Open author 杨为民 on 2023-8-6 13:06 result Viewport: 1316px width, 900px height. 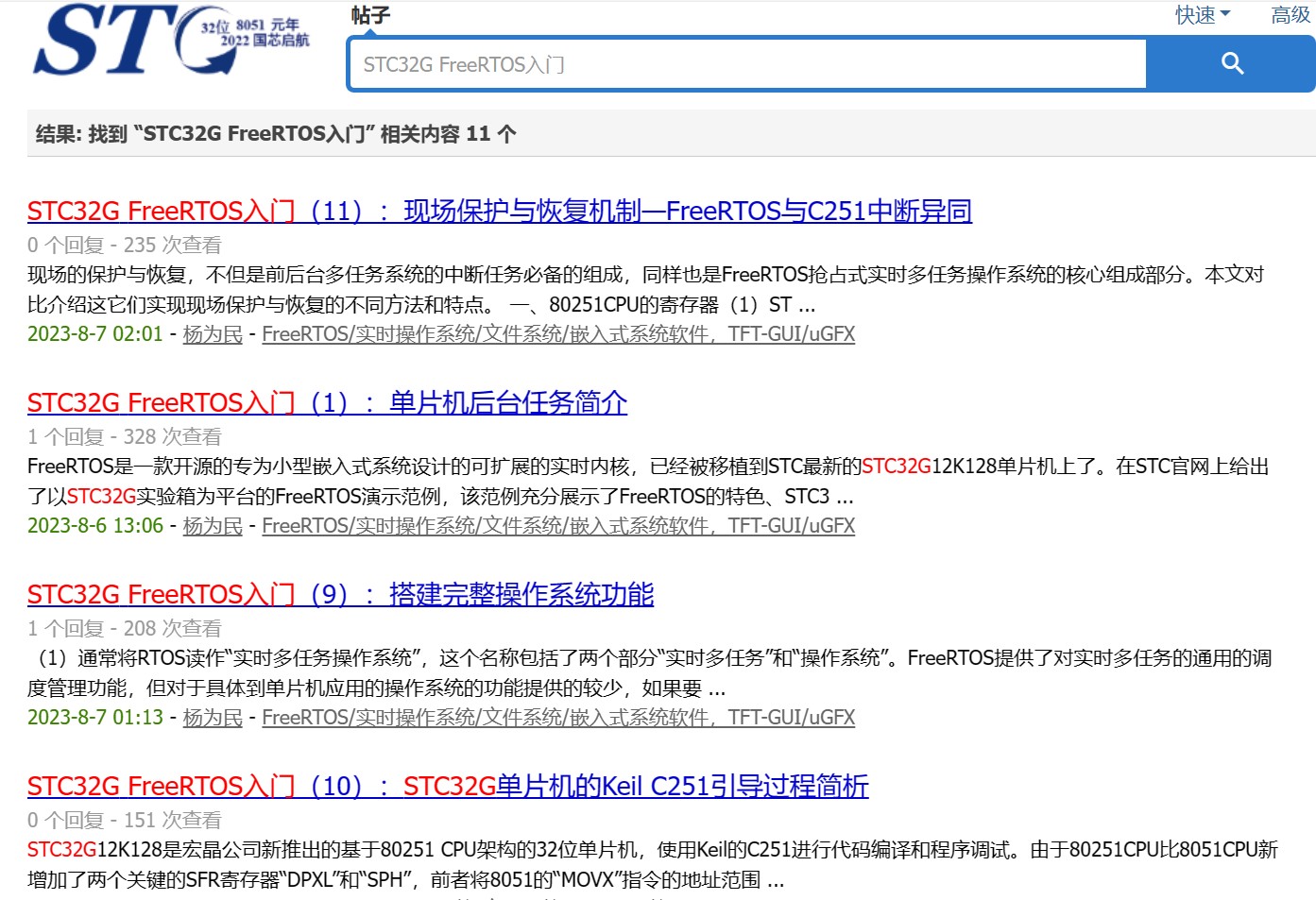[x=213, y=526]
